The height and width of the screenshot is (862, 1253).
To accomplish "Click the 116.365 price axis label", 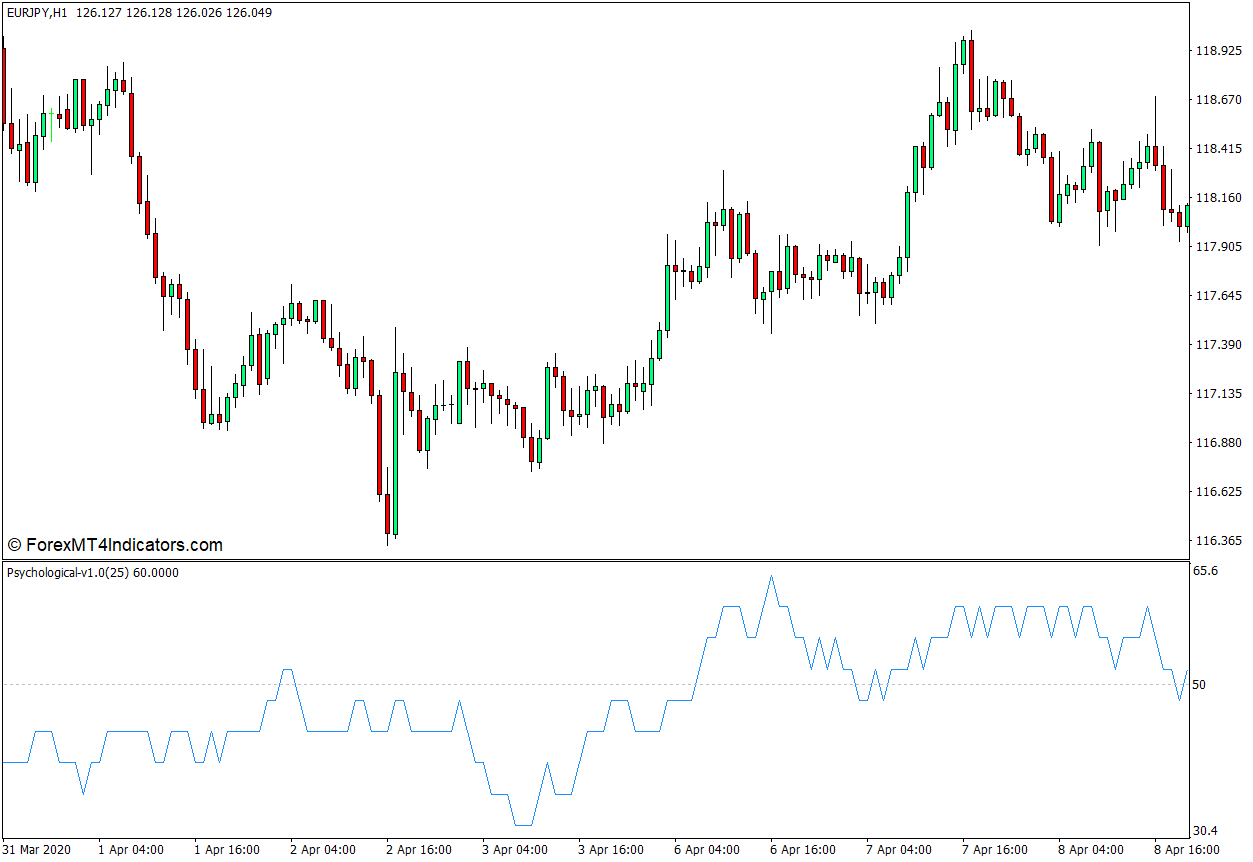I will (x=1217, y=541).
